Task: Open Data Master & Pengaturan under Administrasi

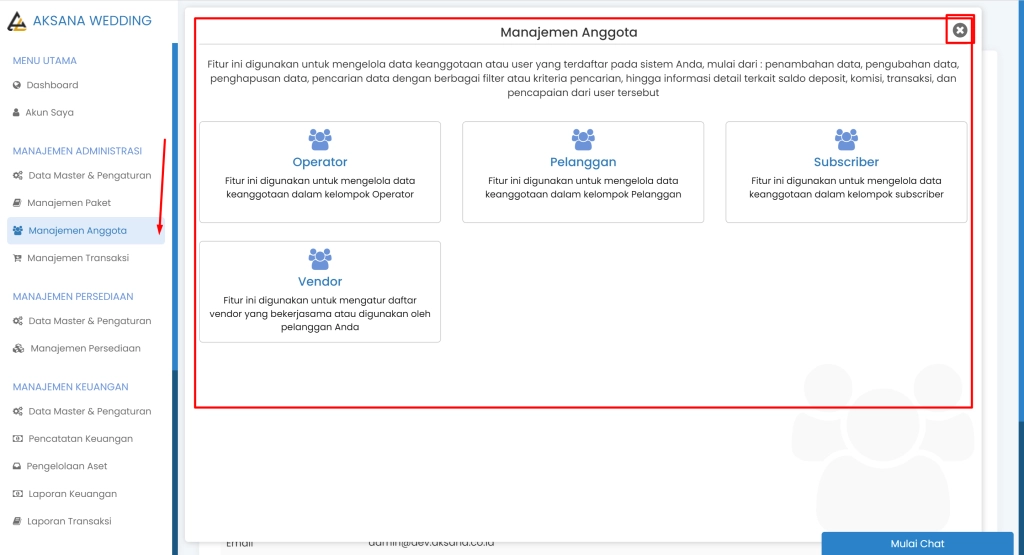Action: click(x=89, y=176)
